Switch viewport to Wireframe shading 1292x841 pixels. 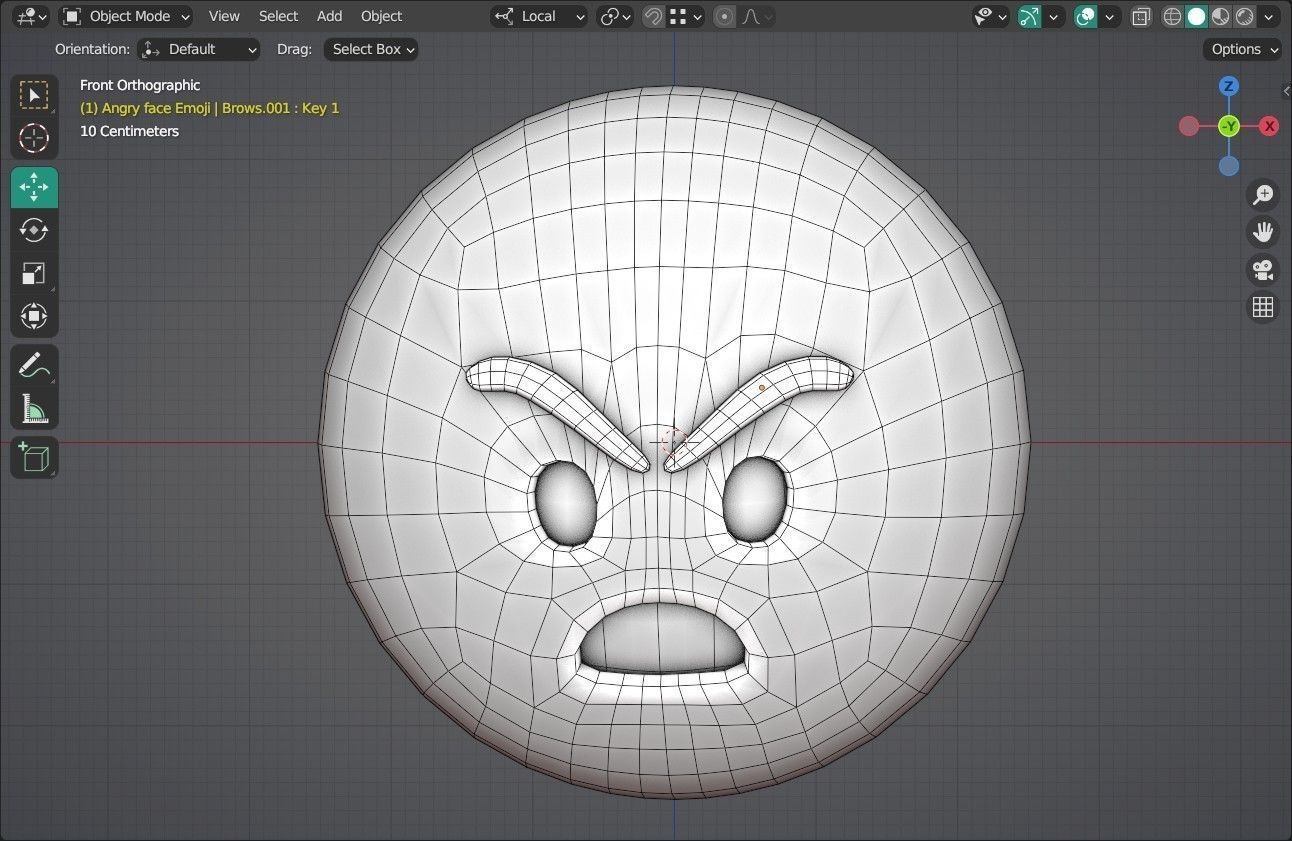[x=1171, y=16]
